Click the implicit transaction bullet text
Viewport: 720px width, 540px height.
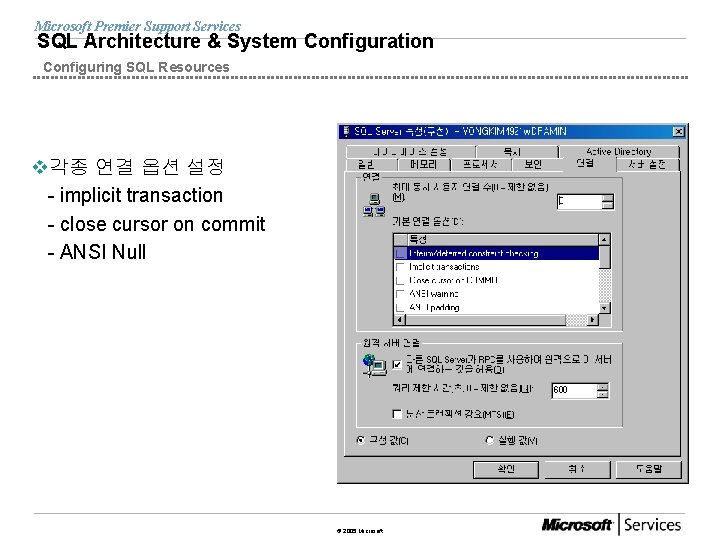[141, 196]
